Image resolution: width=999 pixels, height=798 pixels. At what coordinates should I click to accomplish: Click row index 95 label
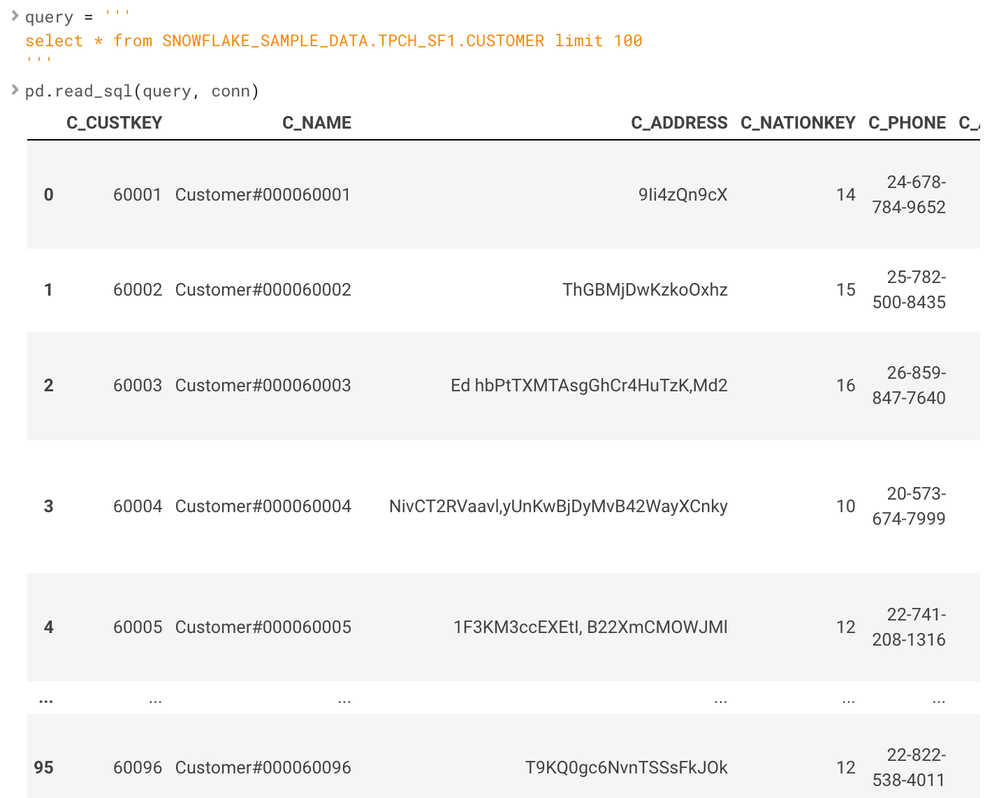(x=44, y=768)
